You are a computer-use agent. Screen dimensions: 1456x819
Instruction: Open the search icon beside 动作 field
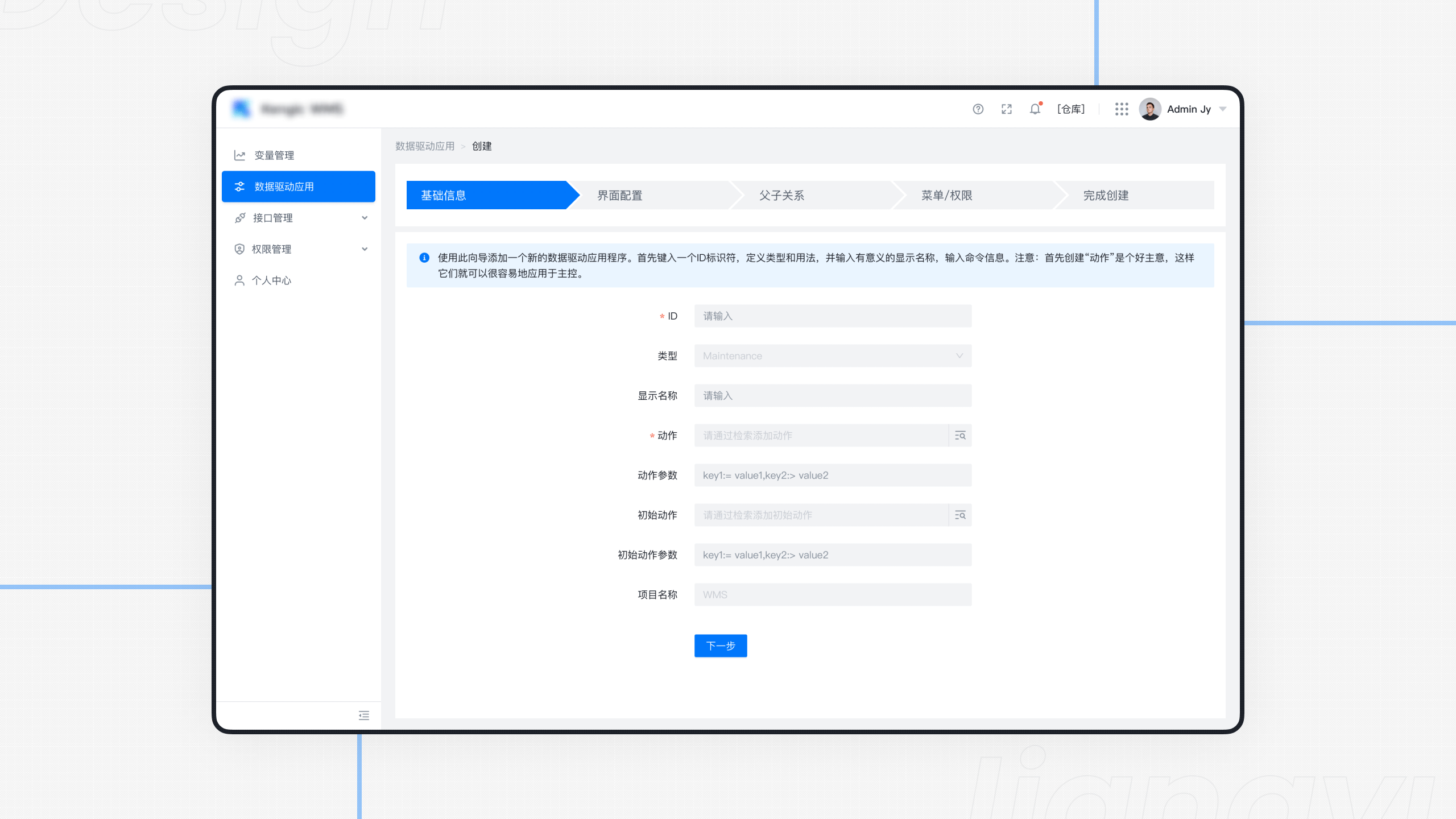pyautogui.click(x=959, y=436)
